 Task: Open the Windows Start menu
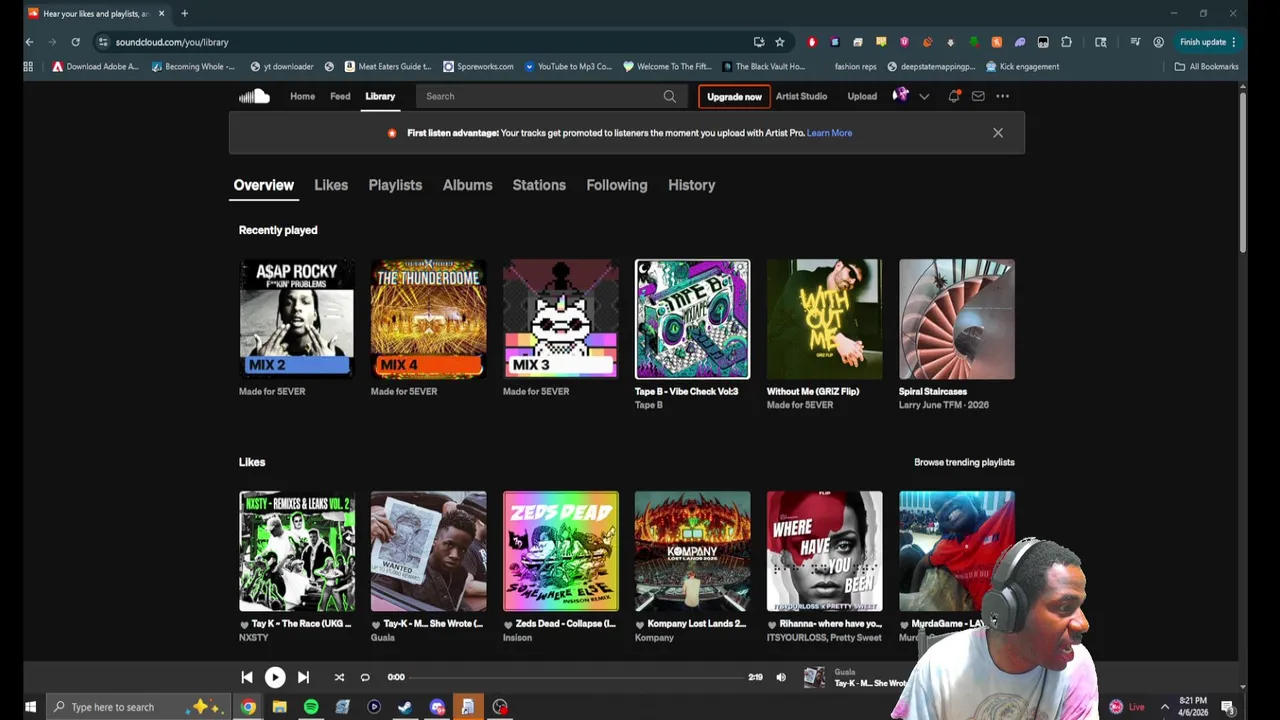30,707
